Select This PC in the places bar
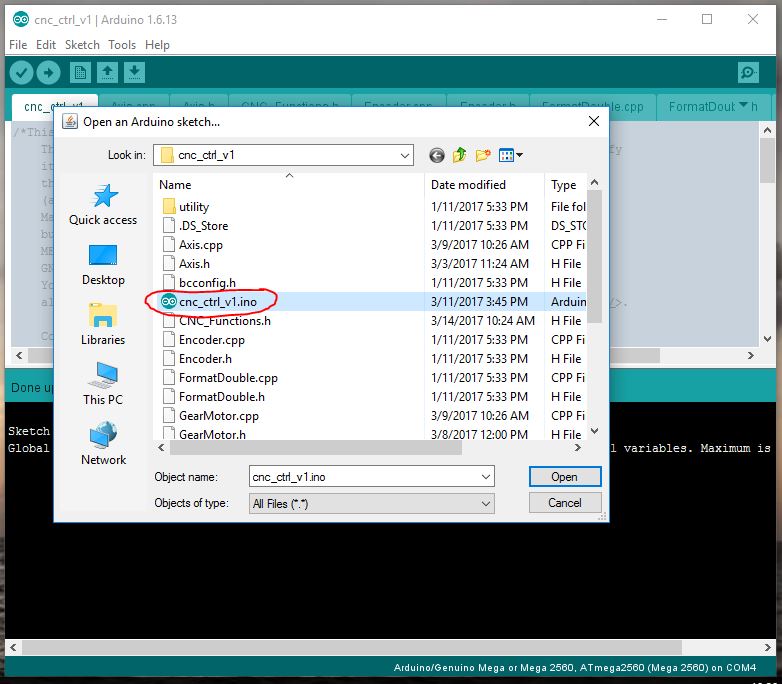This screenshot has height=684, width=782. (103, 384)
